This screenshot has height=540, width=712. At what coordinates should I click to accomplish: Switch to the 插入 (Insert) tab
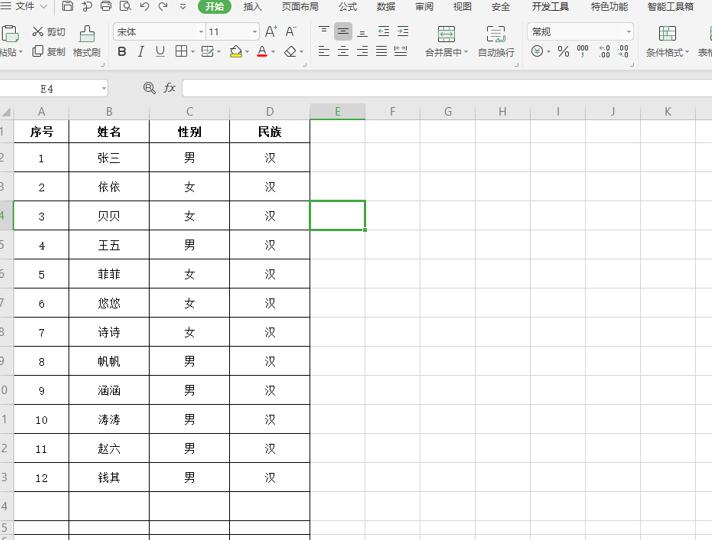(252, 6)
